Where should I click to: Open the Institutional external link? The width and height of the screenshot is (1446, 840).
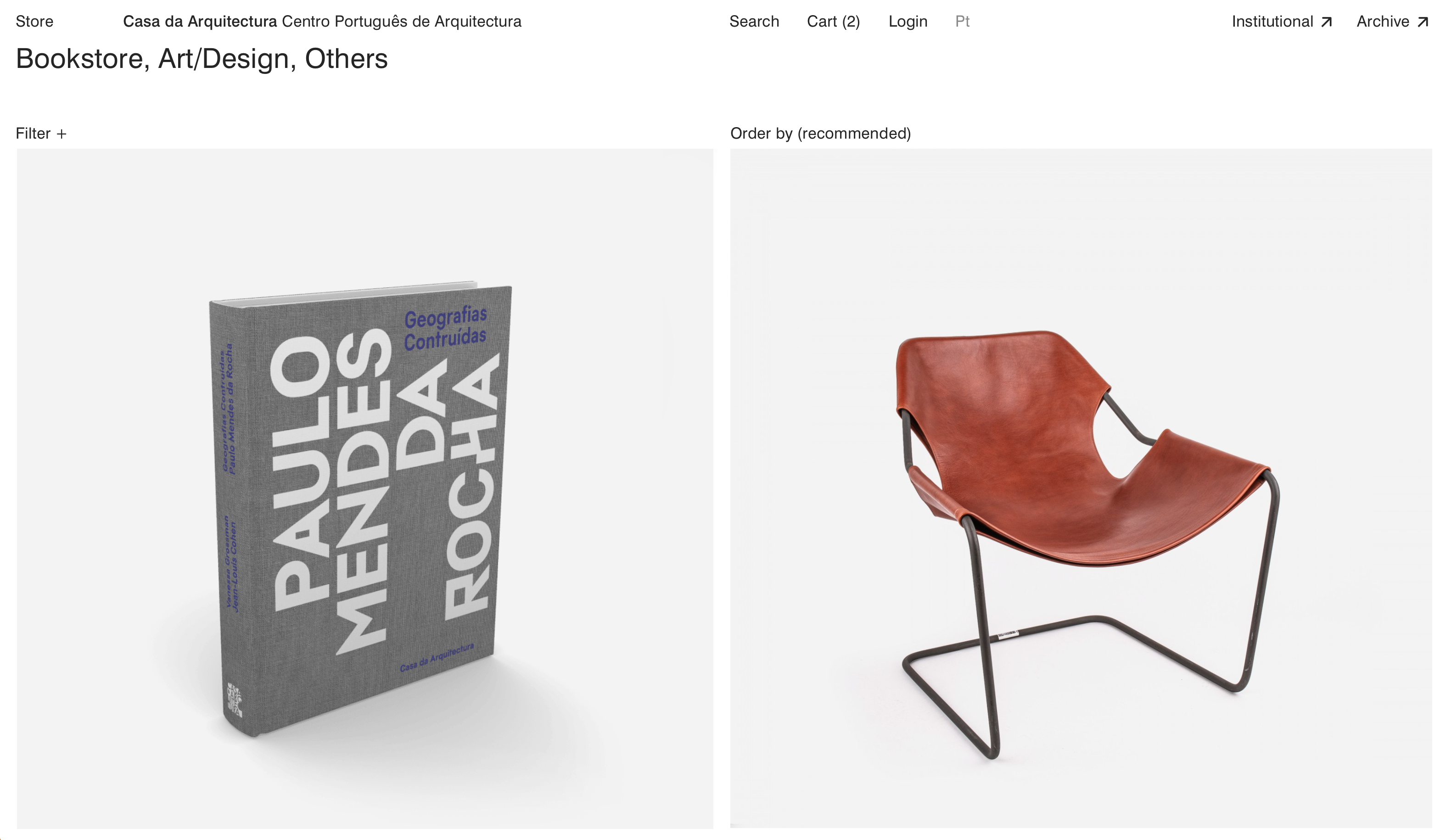tap(1282, 22)
